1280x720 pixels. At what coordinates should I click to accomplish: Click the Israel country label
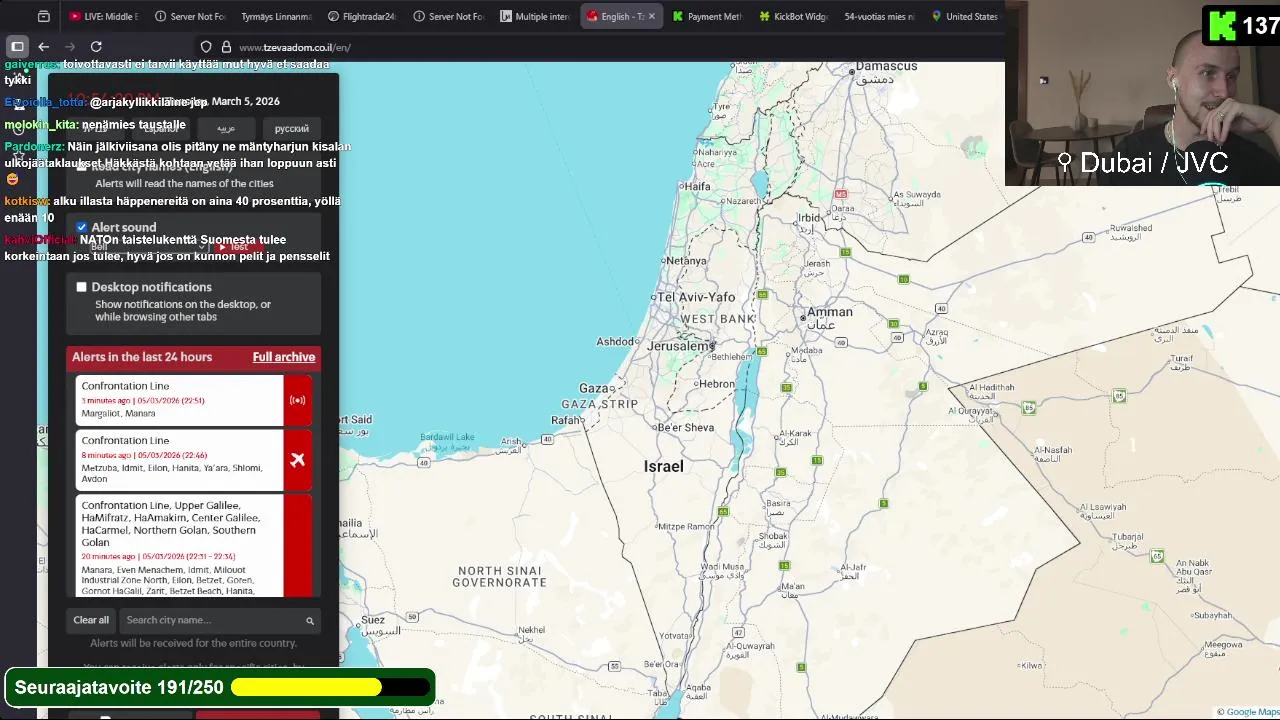663,466
